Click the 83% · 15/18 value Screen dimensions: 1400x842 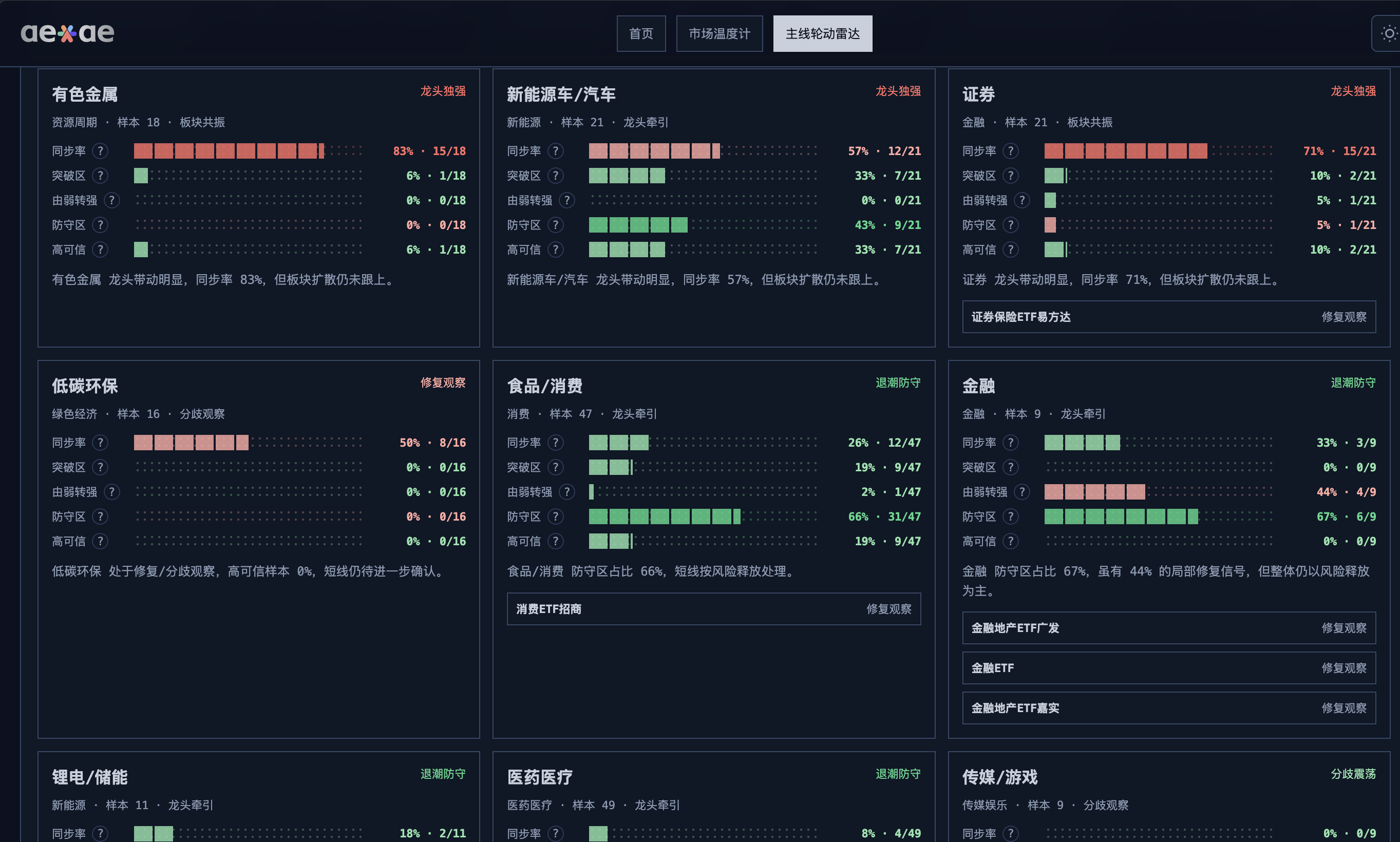pyautogui.click(x=429, y=151)
